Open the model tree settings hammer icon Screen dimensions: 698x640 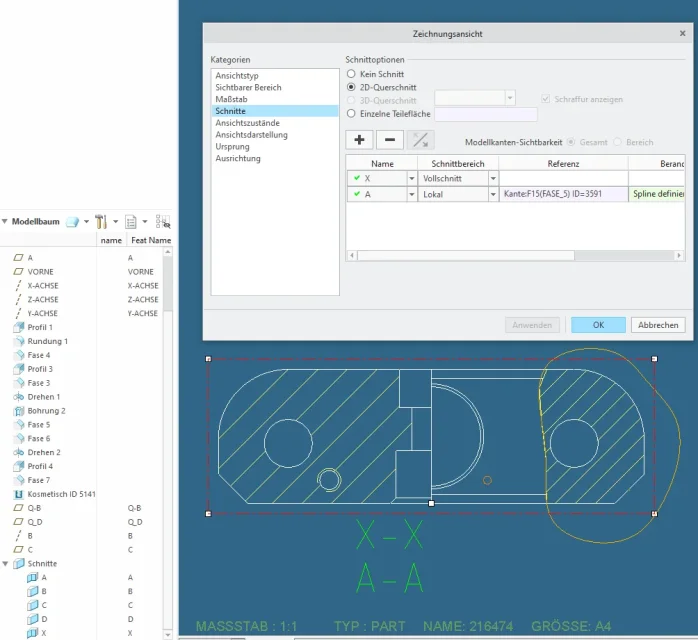[101, 222]
